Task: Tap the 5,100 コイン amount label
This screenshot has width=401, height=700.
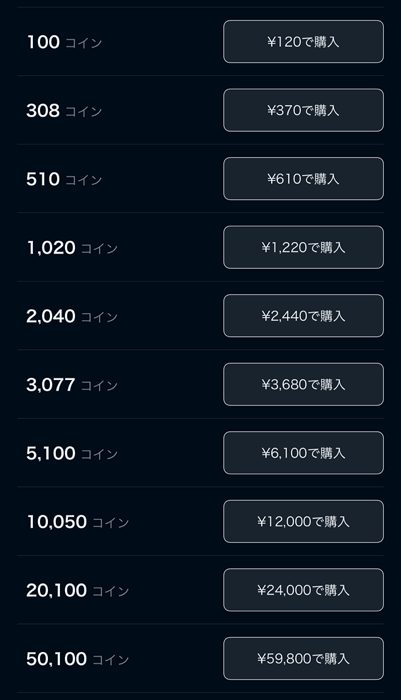Action: (x=72, y=454)
